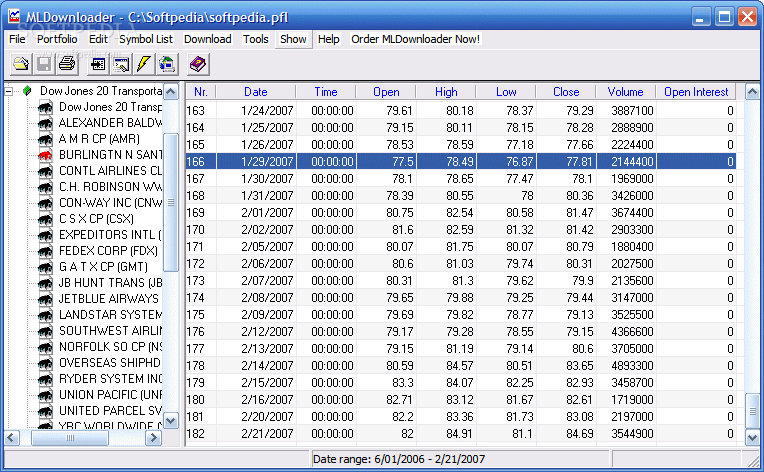Open portfolio file with folder toolbar icon
The image size is (764, 472).
click(21, 64)
